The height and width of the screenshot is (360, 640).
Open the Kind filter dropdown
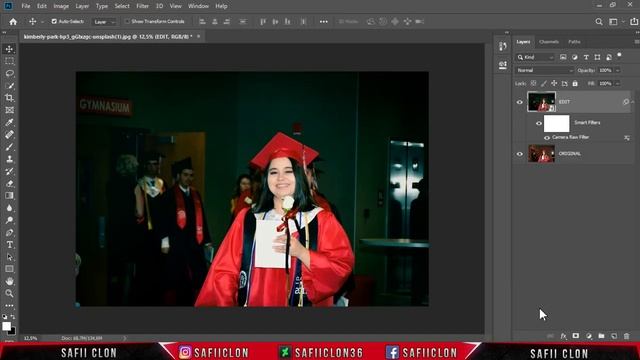tap(535, 57)
